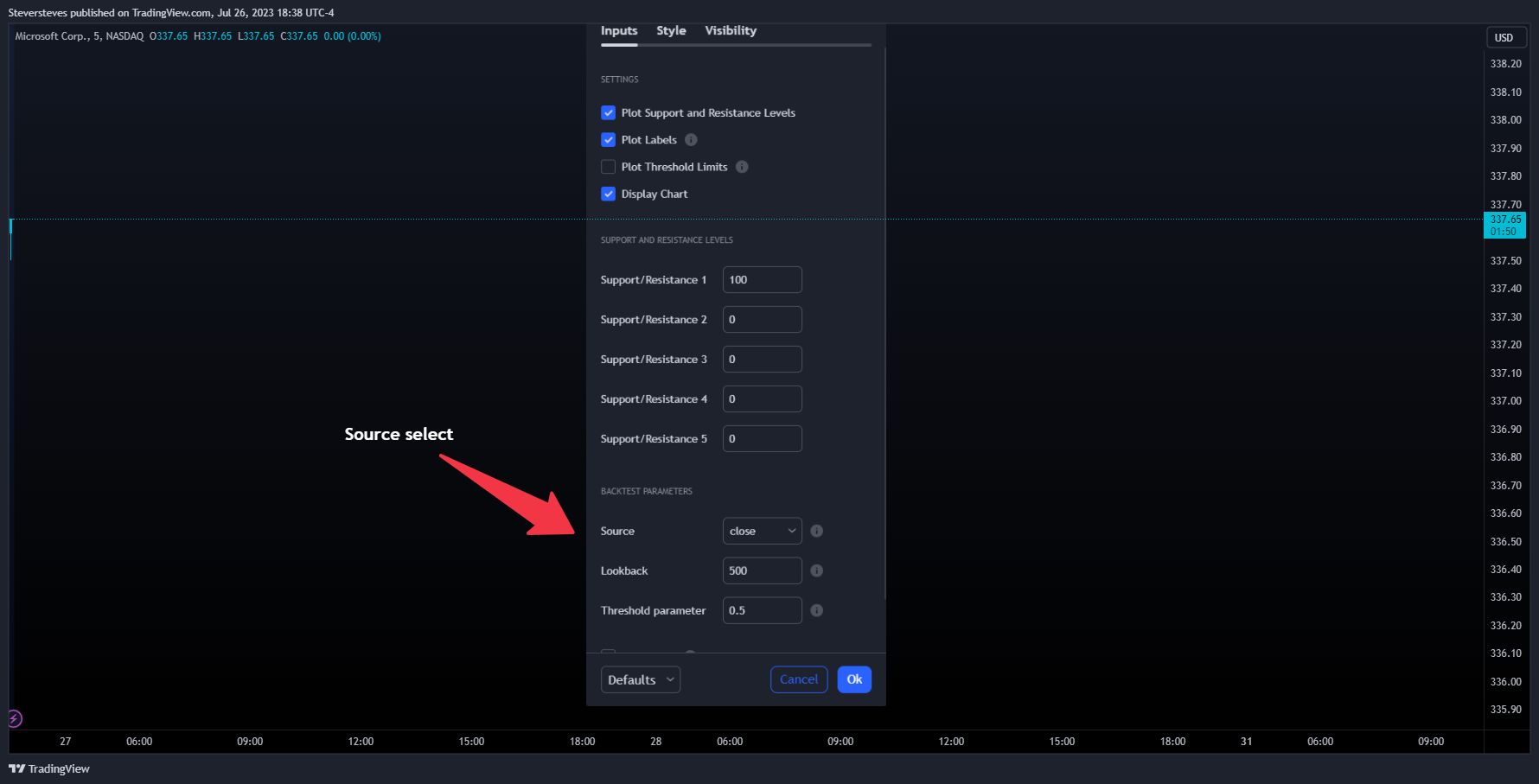Confirm settings with the Ok button

click(x=854, y=679)
